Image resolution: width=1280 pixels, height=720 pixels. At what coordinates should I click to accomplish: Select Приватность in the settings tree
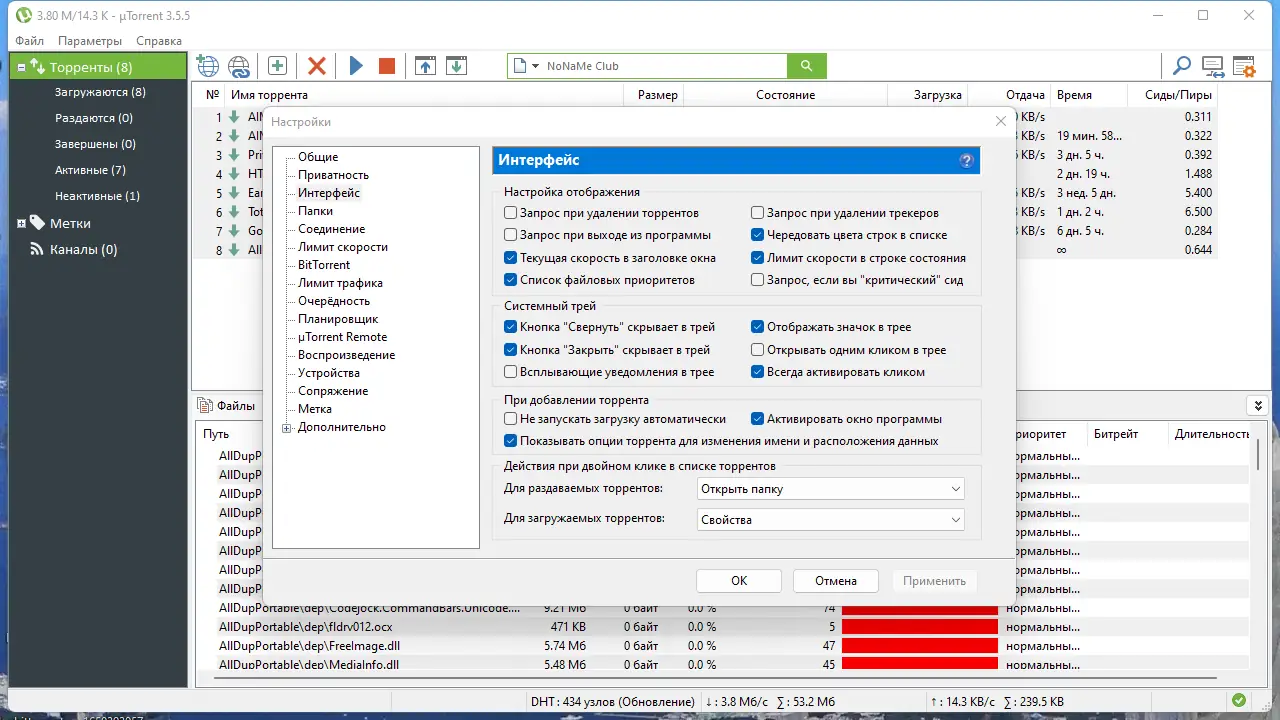333,175
